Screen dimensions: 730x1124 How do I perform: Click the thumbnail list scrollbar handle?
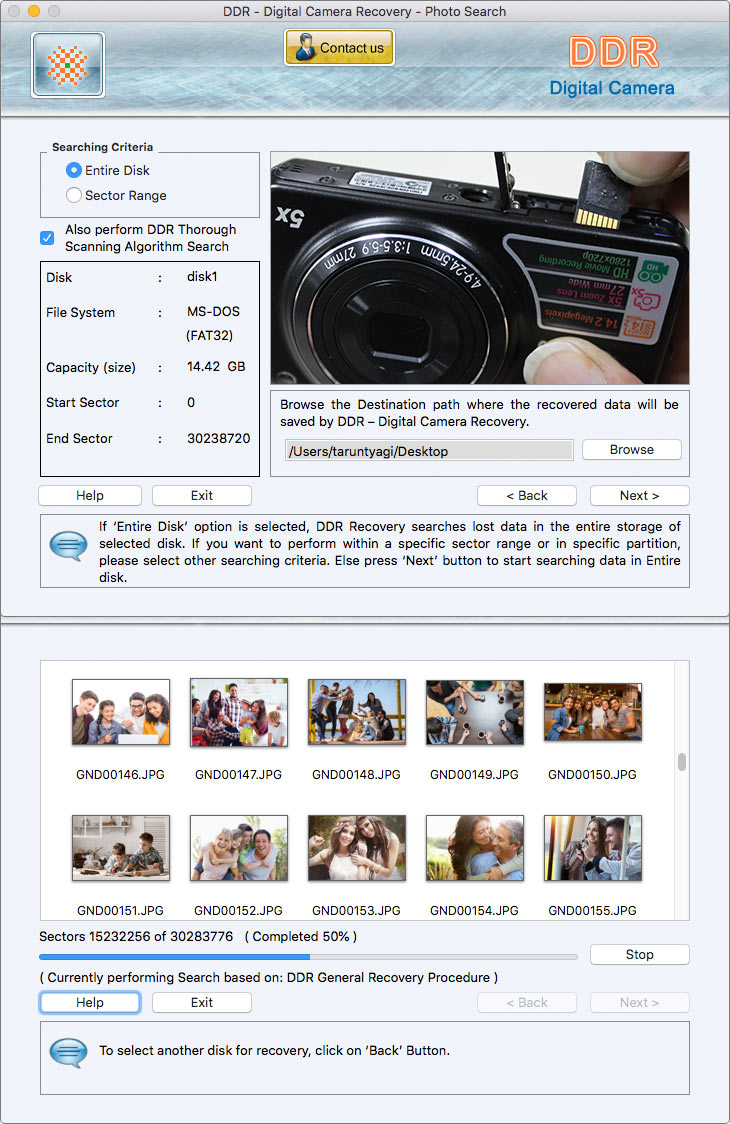click(x=682, y=762)
